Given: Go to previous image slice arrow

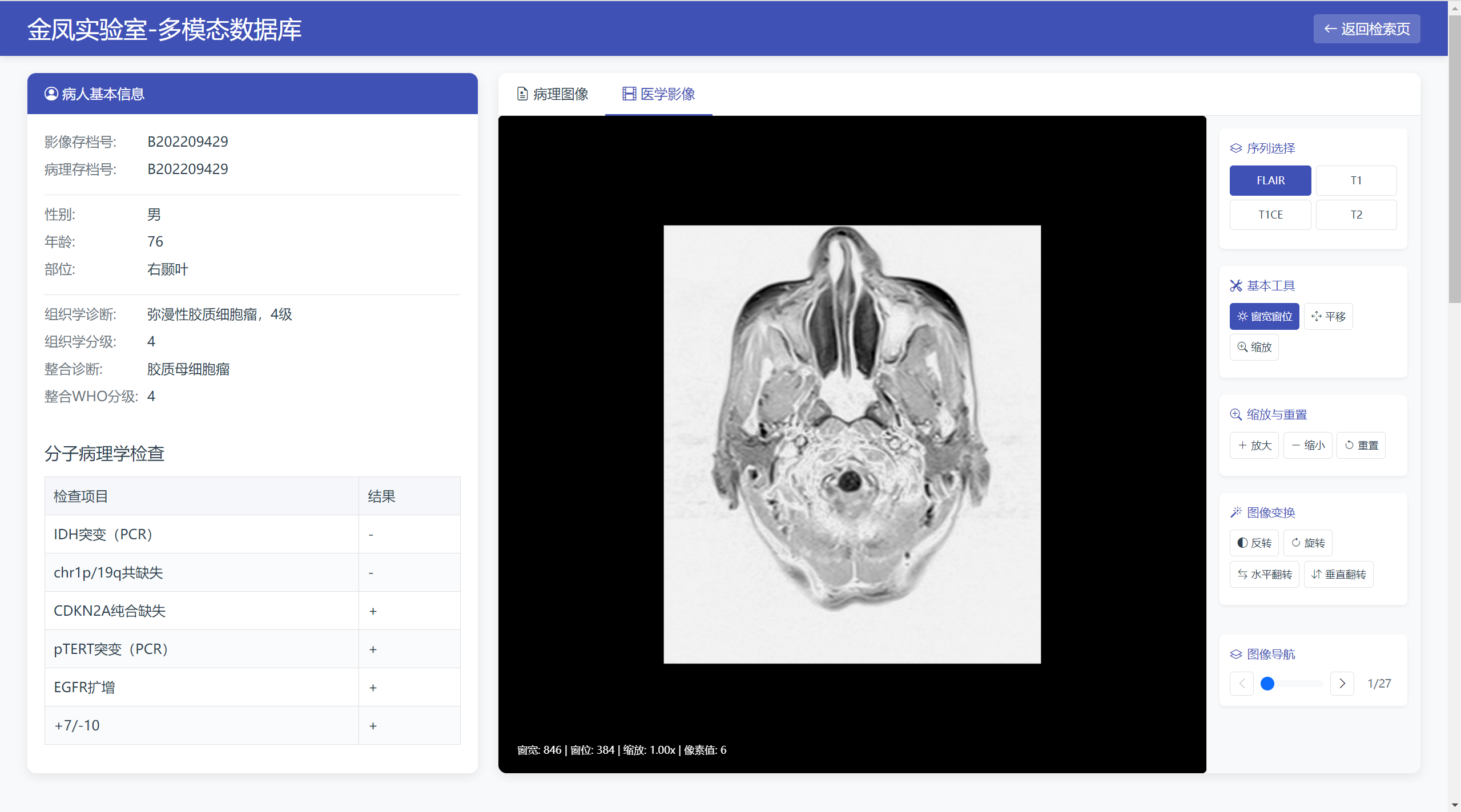Looking at the screenshot, I should point(1242,684).
